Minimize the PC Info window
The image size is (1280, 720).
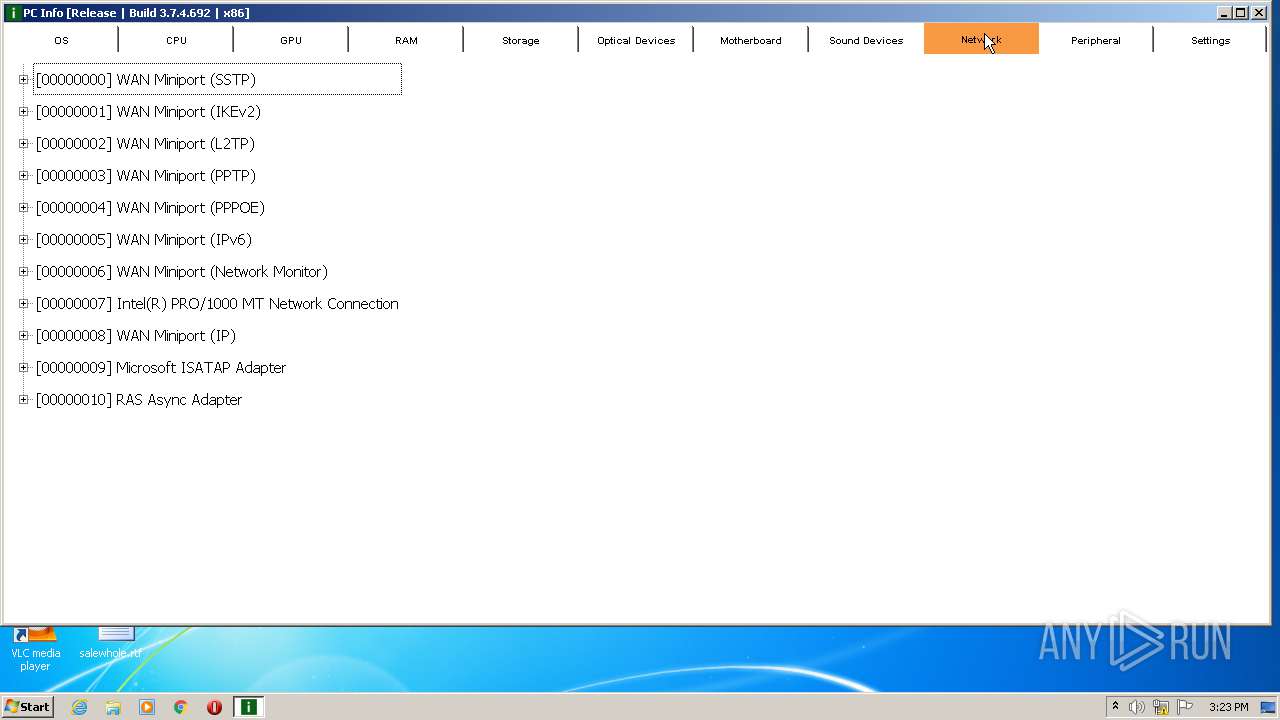1224,13
